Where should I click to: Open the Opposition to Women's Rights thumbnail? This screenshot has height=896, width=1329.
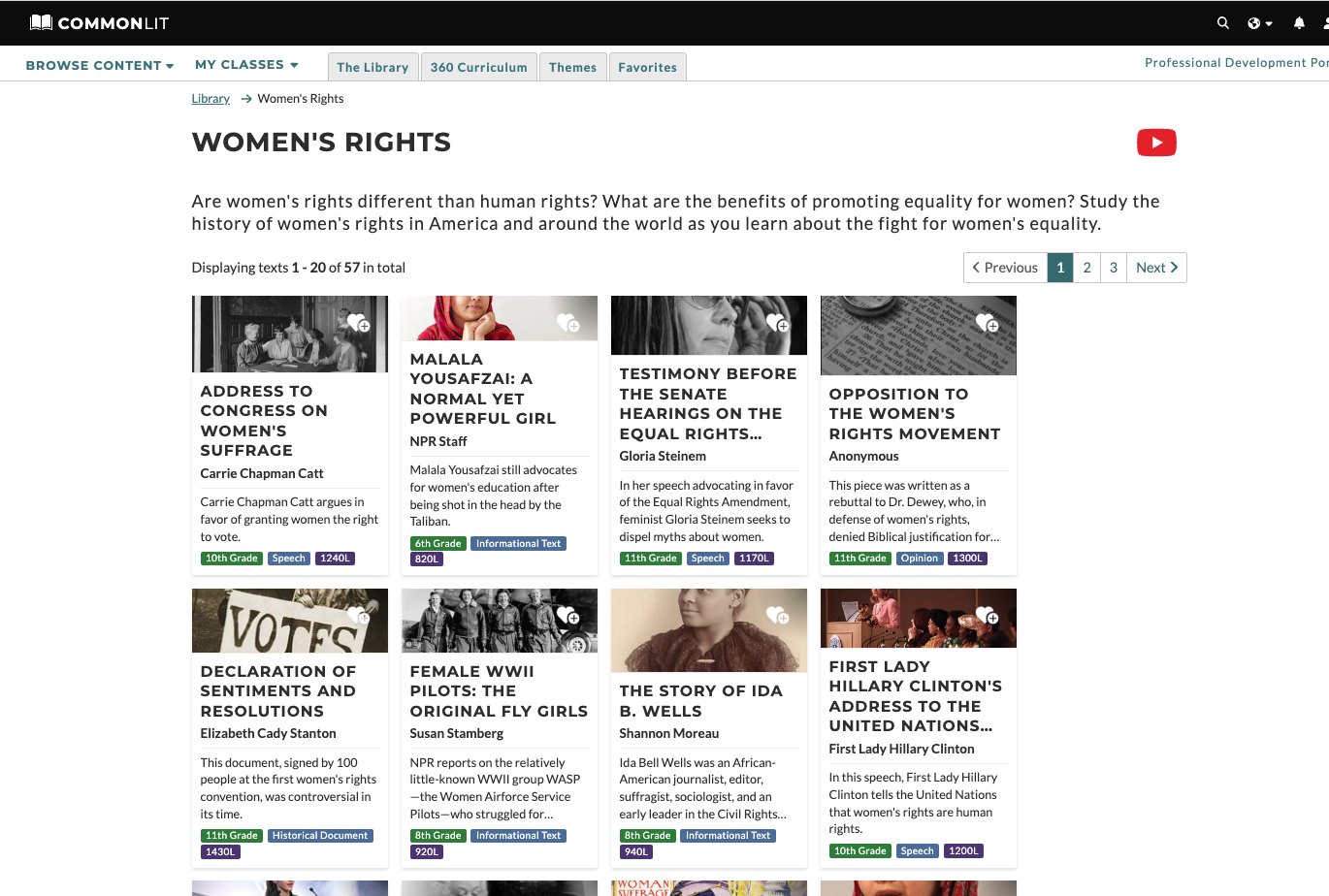[x=919, y=336]
